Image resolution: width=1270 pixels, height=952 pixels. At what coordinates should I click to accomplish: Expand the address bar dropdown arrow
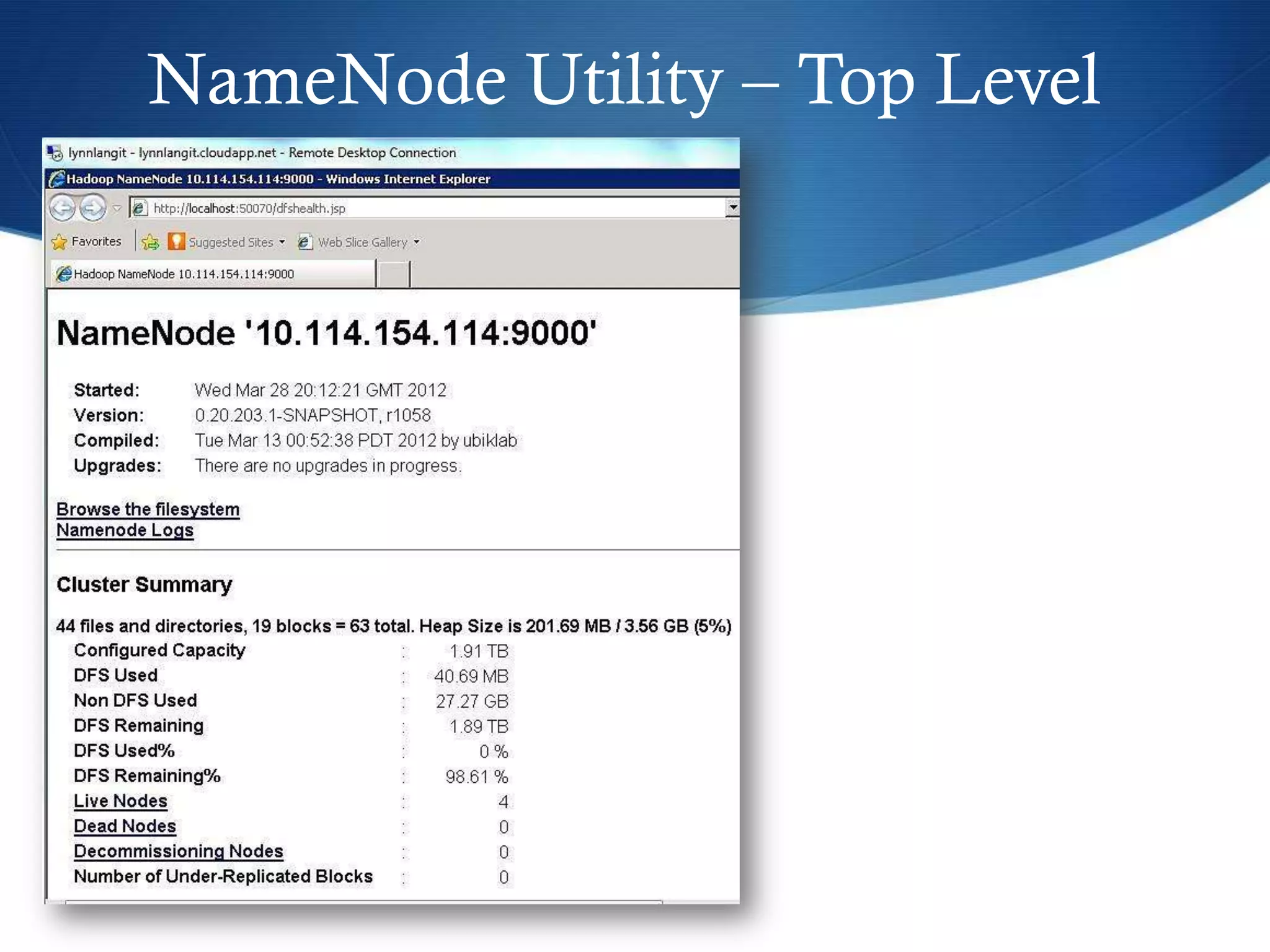pyautogui.click(x=732, y=208)
